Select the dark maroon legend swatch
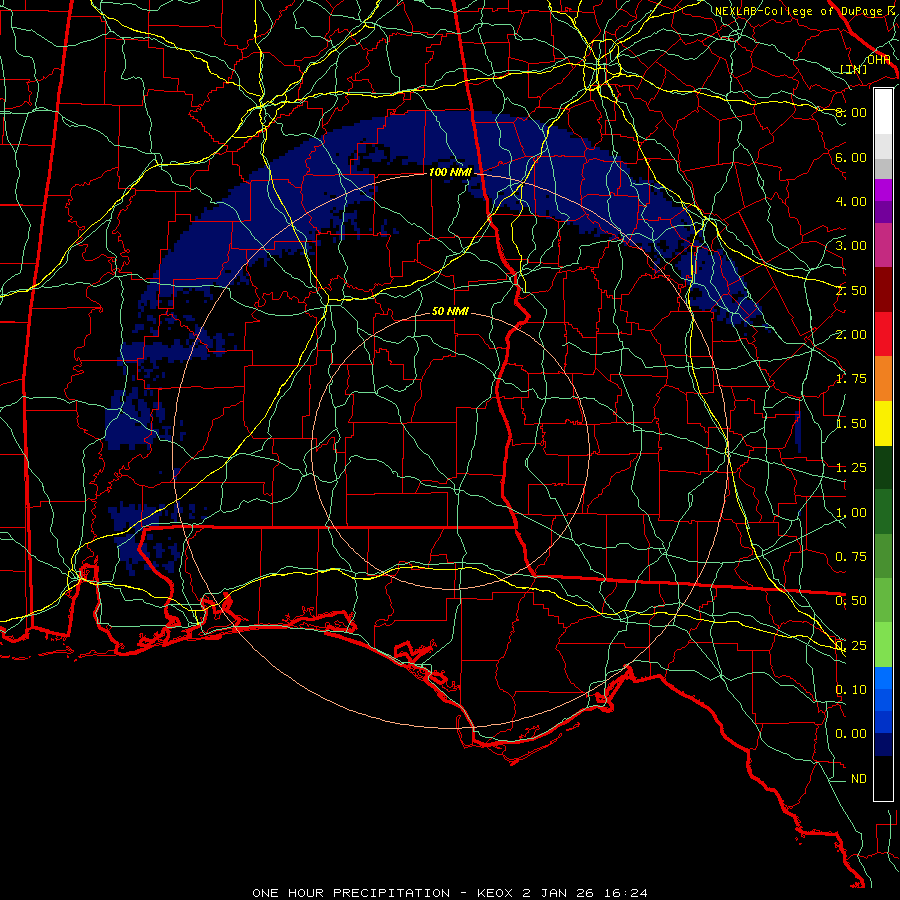The height and width of the screenshot is (900, 900). (x=883, y=290)
